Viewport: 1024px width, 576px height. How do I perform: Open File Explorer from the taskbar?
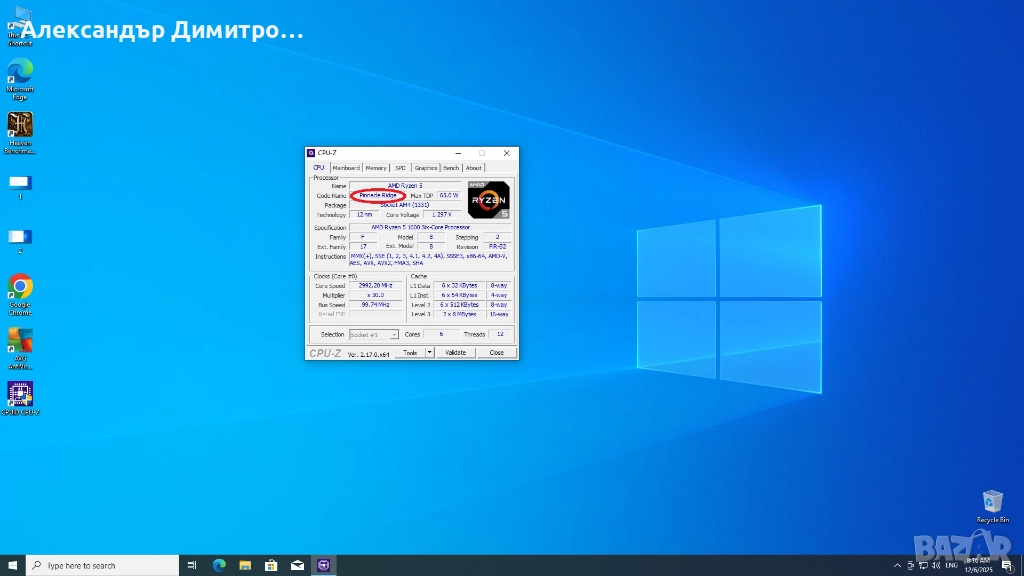244,565
